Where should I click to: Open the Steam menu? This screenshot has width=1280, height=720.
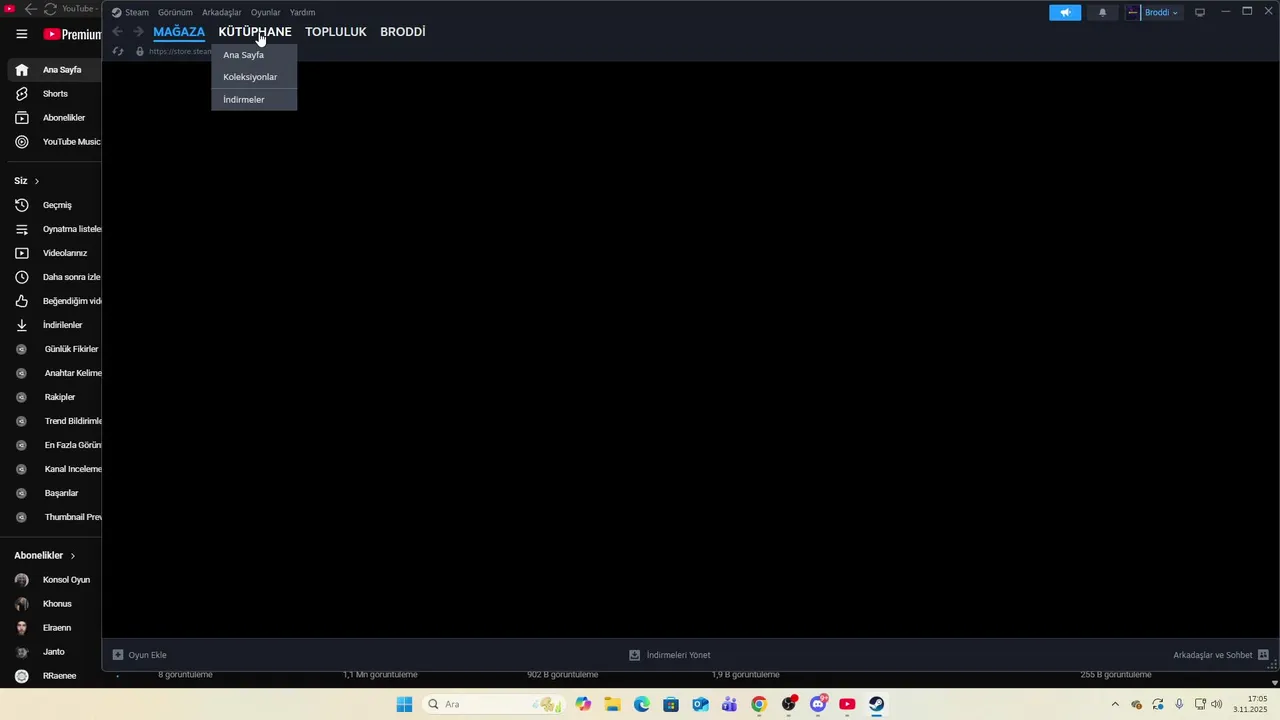[130, 12]
